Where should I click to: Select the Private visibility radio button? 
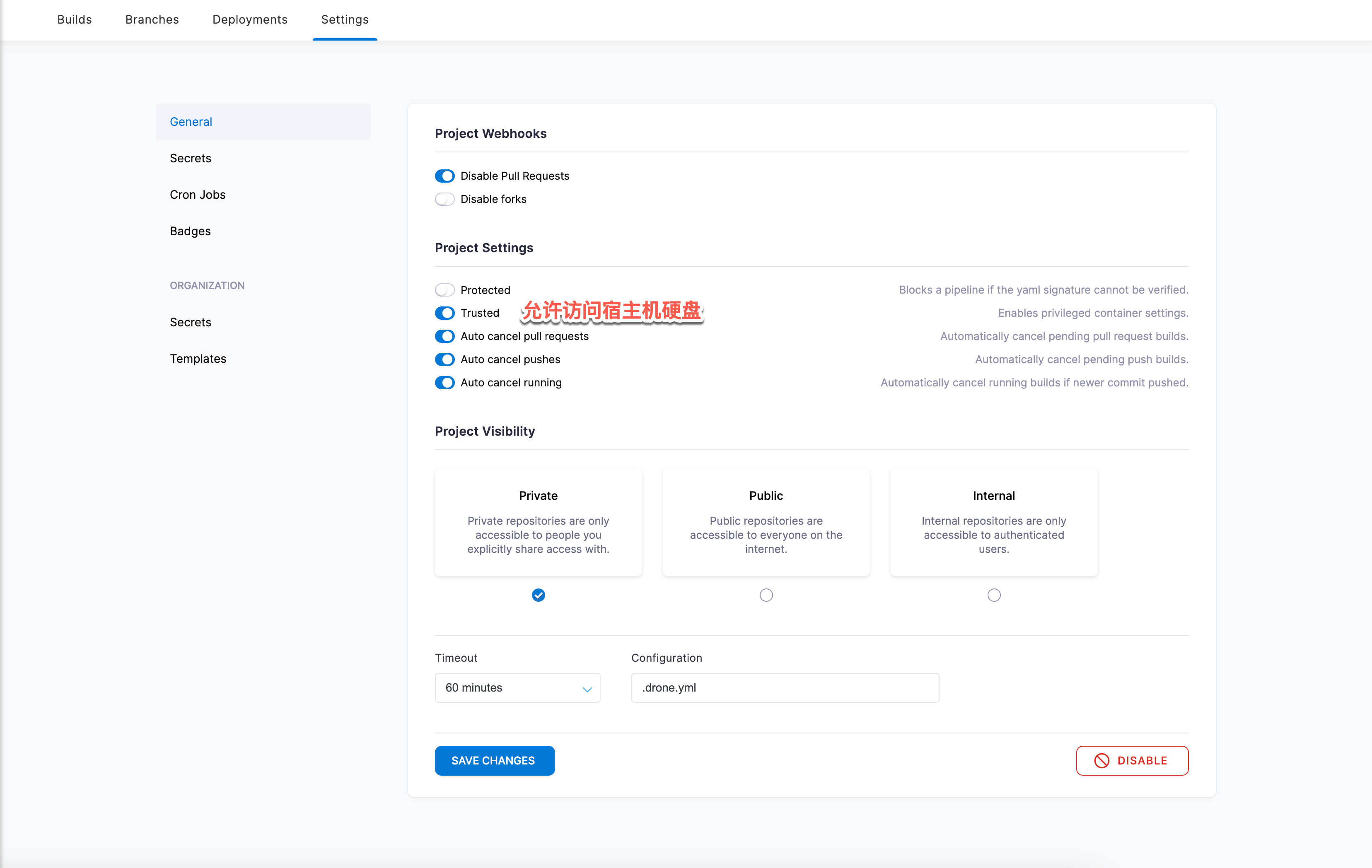539,595
